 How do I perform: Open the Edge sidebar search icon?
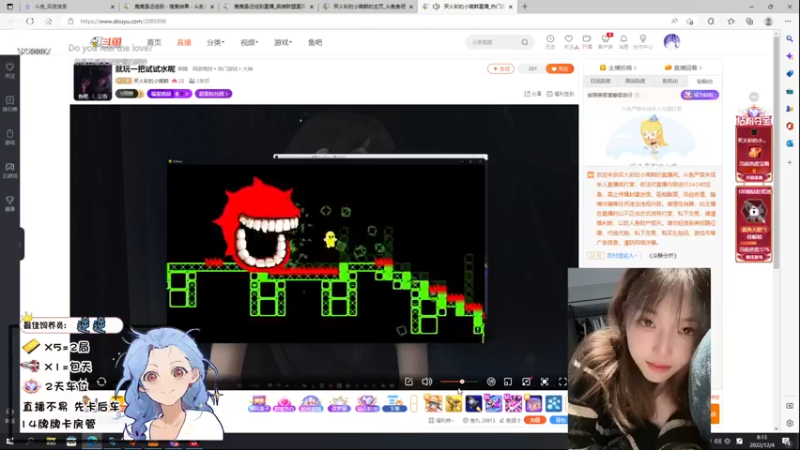coord(789,39)
